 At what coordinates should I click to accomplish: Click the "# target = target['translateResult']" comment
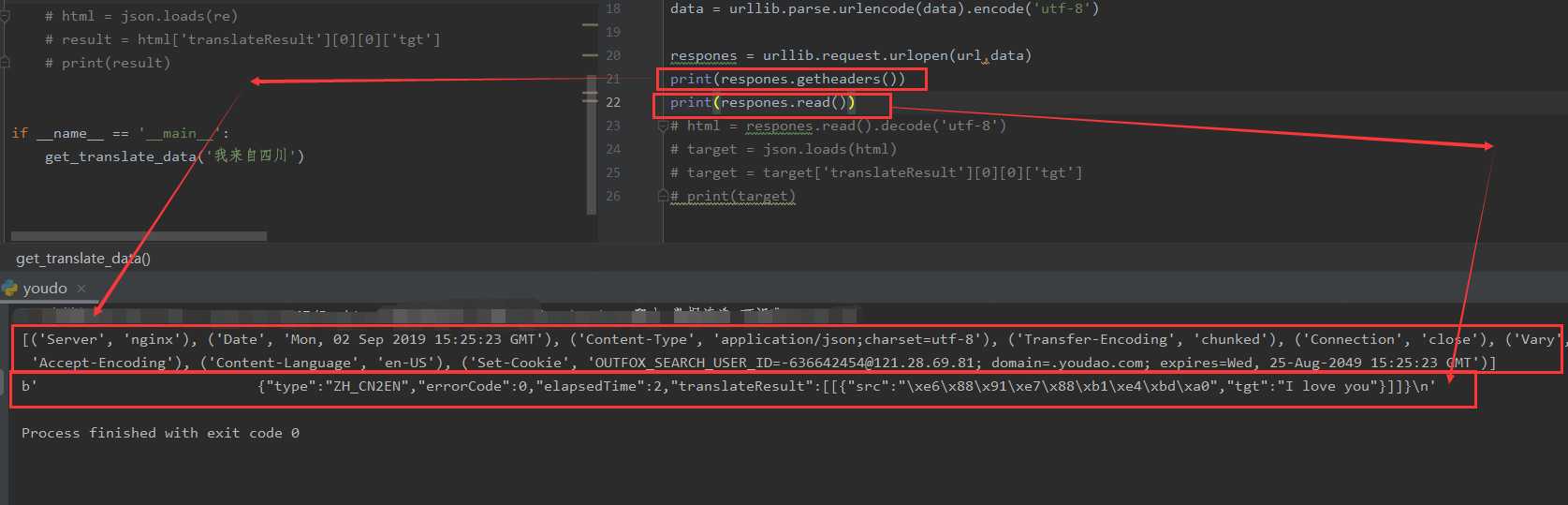tap(876, 173)
